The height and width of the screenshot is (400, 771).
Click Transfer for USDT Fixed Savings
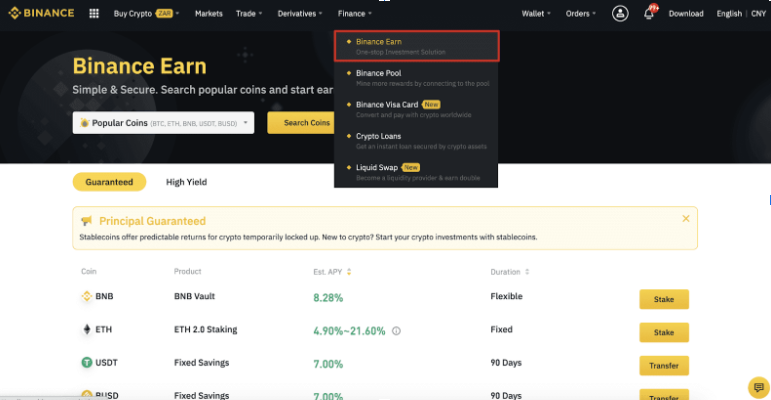tap(664, 366)
